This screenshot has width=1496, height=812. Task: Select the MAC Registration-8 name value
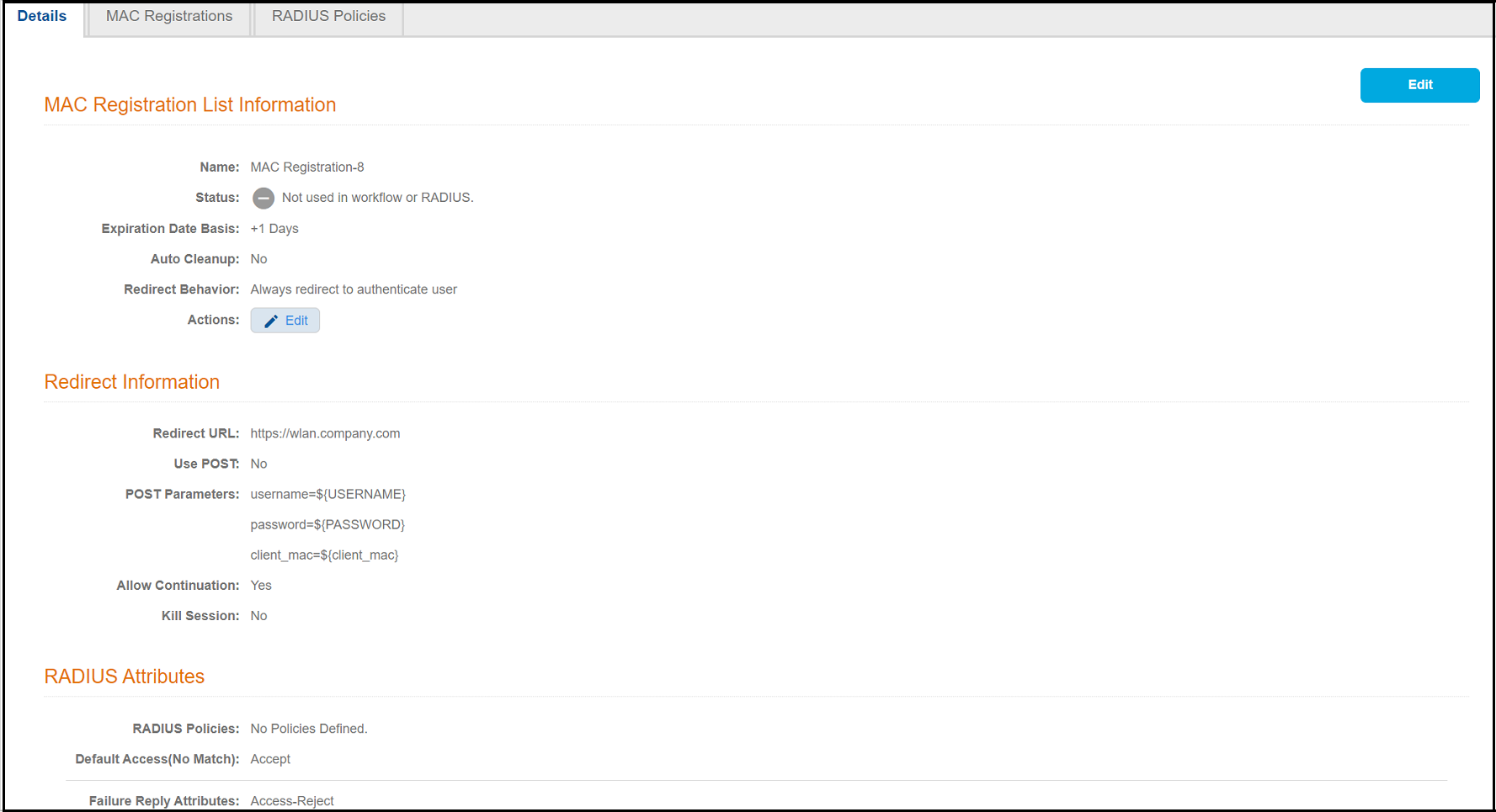[307, 167]
